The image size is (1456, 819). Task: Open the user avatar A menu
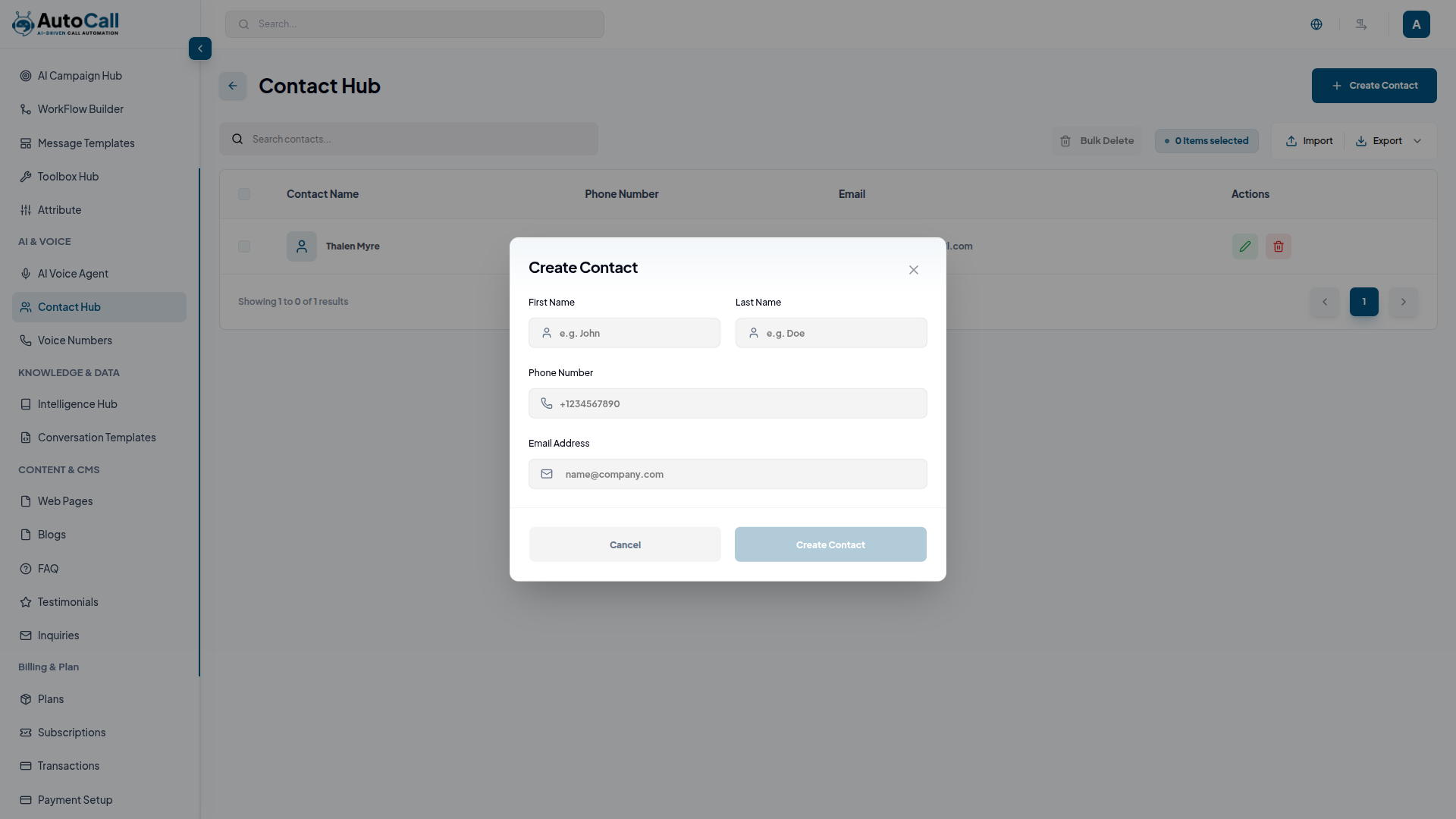tap(1417, 24)
